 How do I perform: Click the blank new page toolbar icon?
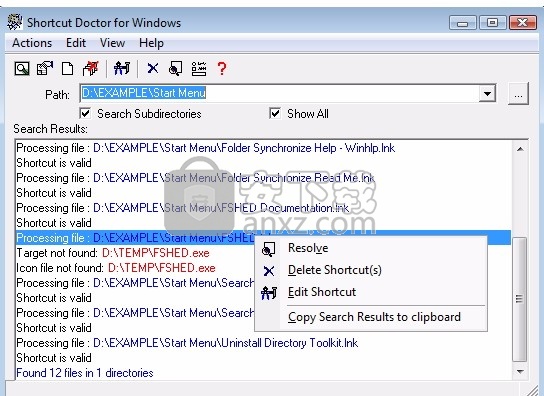[x=67, y=68]
